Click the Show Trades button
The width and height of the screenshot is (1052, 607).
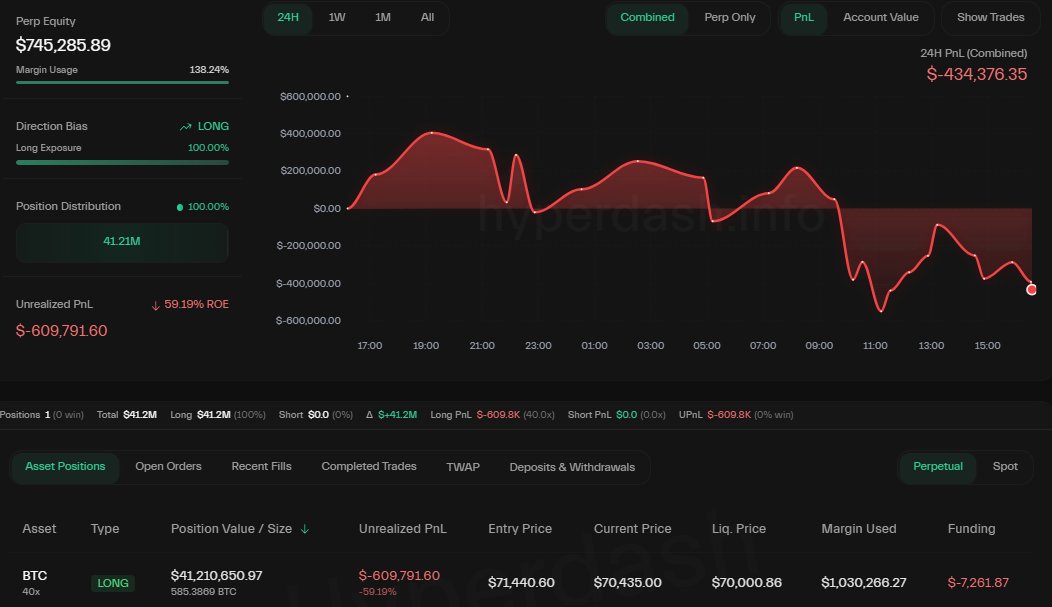(x=989, y=17)
